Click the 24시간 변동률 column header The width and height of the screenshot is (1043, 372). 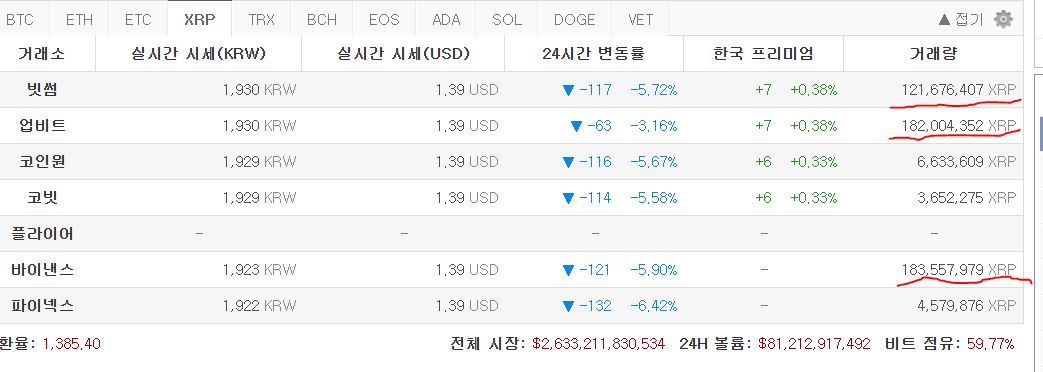593,53
